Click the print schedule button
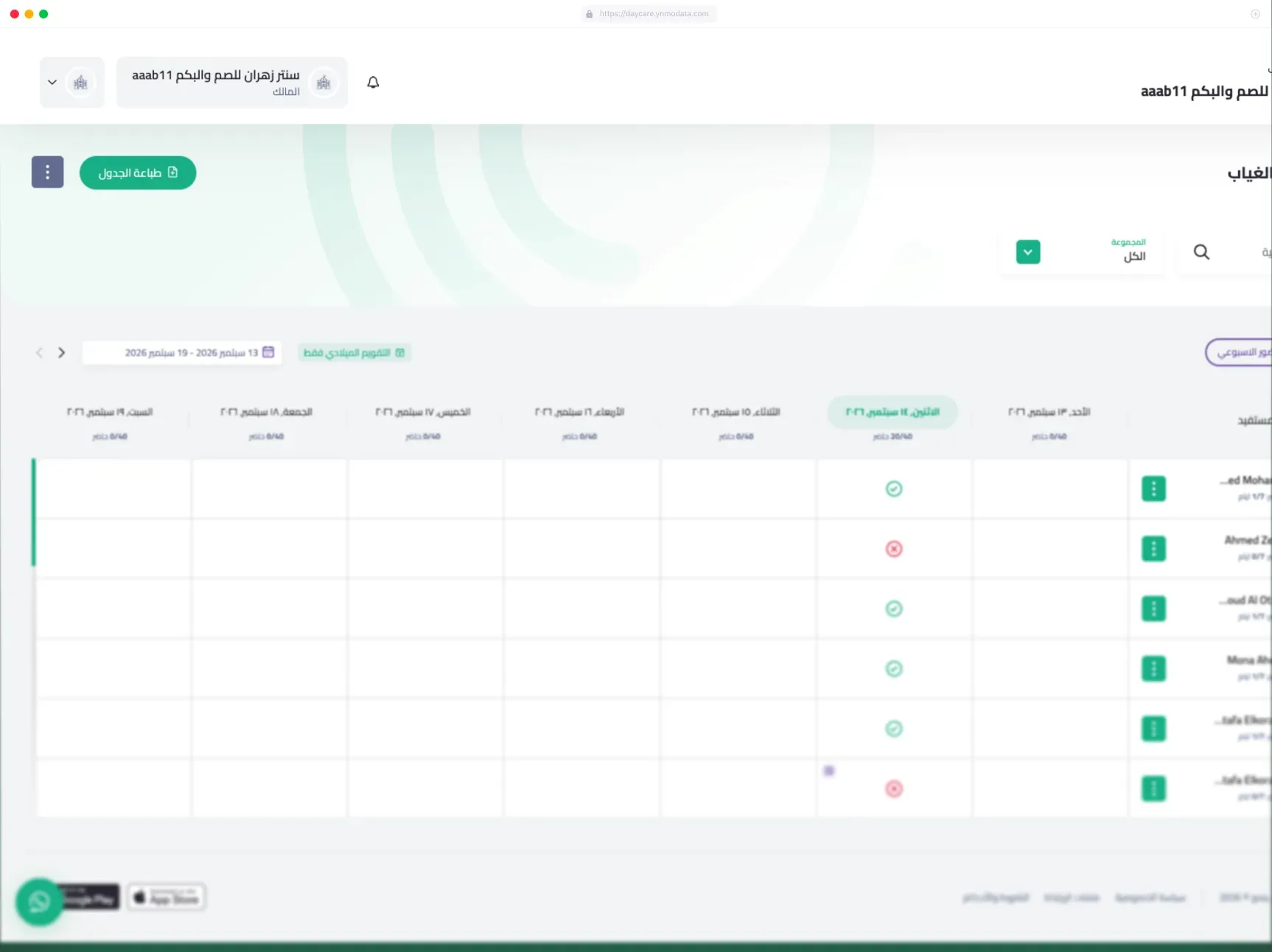Viewport: 1272px width, 952px height. 138,172
